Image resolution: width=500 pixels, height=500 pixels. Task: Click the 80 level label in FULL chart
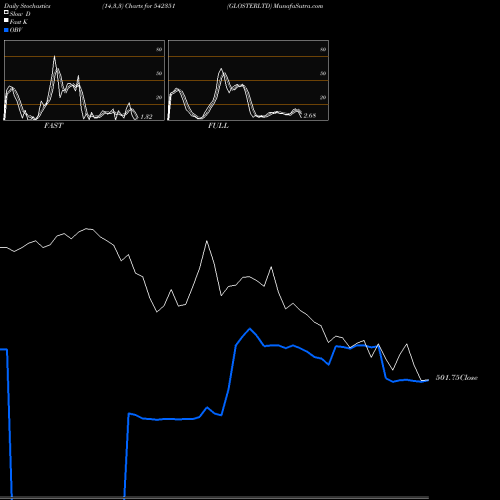click(x=323, y=49)
